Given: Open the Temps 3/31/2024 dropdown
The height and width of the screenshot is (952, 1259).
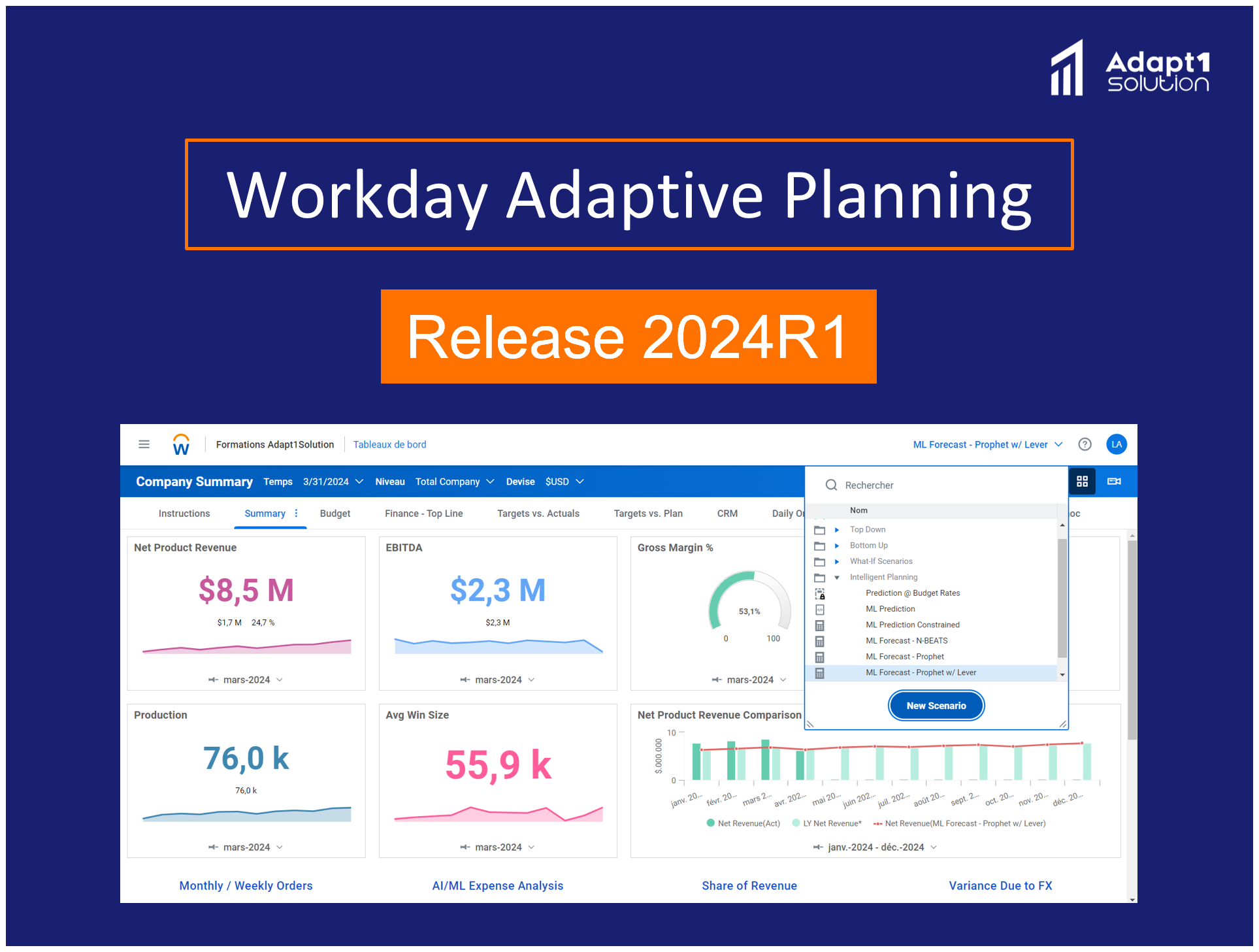Looking at the screenshot, I should coord(333,482).
